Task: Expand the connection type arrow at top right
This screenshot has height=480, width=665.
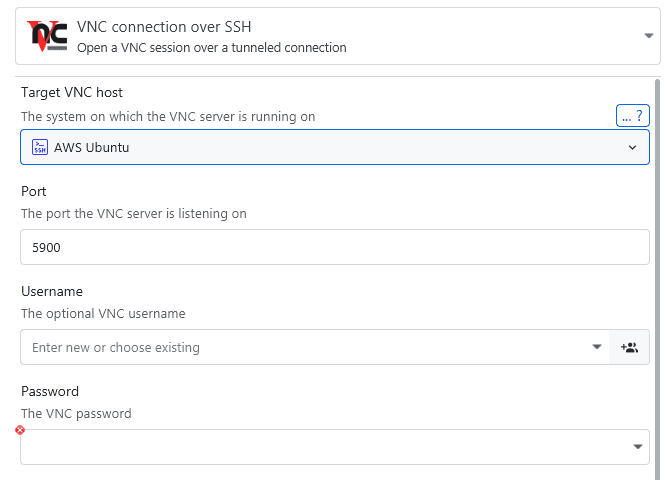Action: [648, 36]
